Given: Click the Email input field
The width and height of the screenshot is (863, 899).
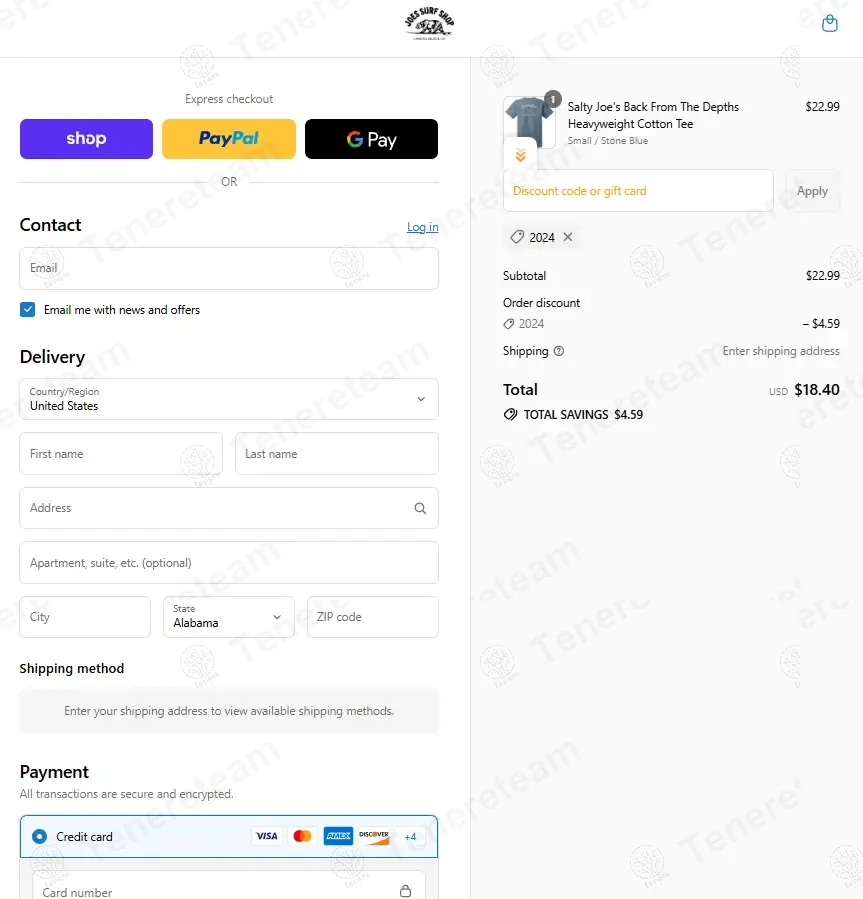Looking at the screenshot, I should [x=228, y=269].
